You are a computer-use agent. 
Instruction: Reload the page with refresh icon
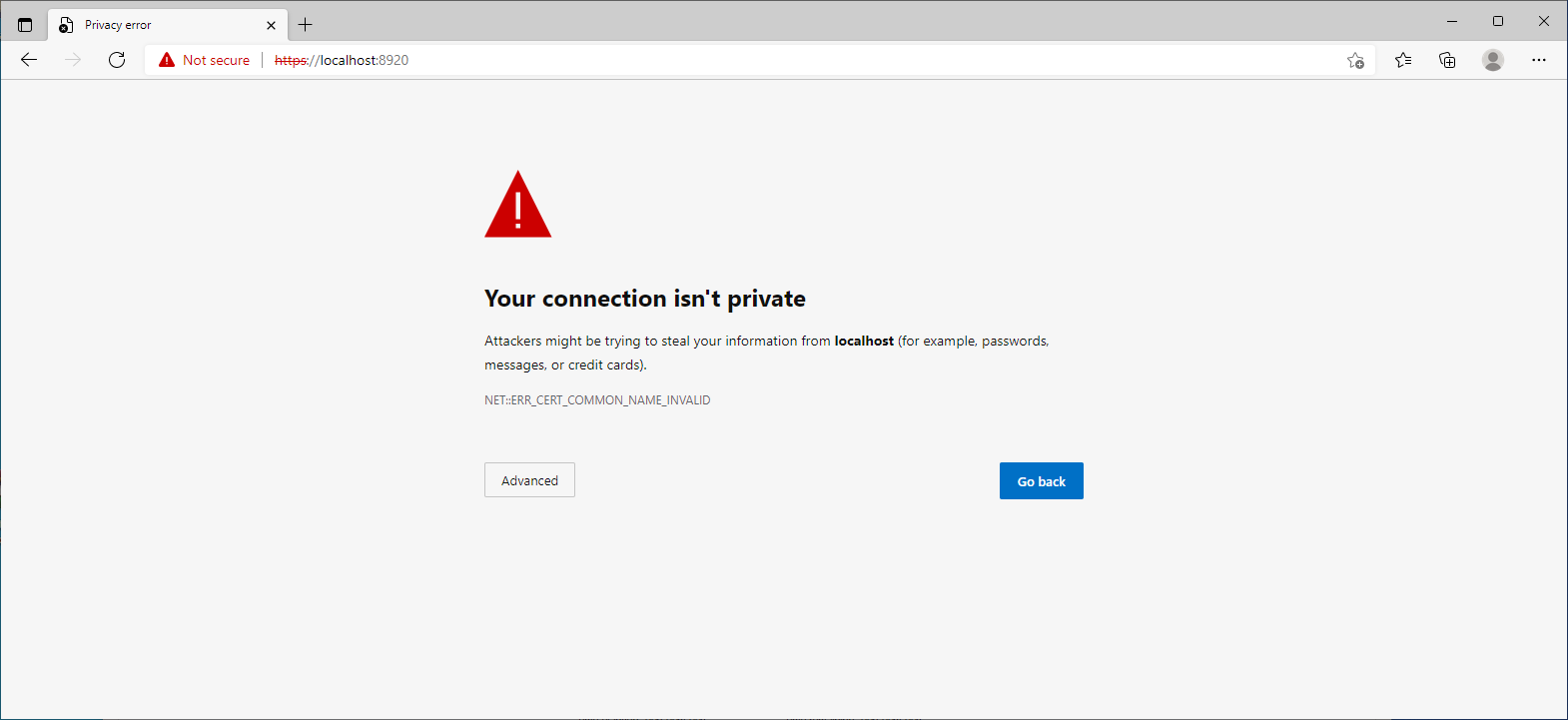[x=117, y=60]
